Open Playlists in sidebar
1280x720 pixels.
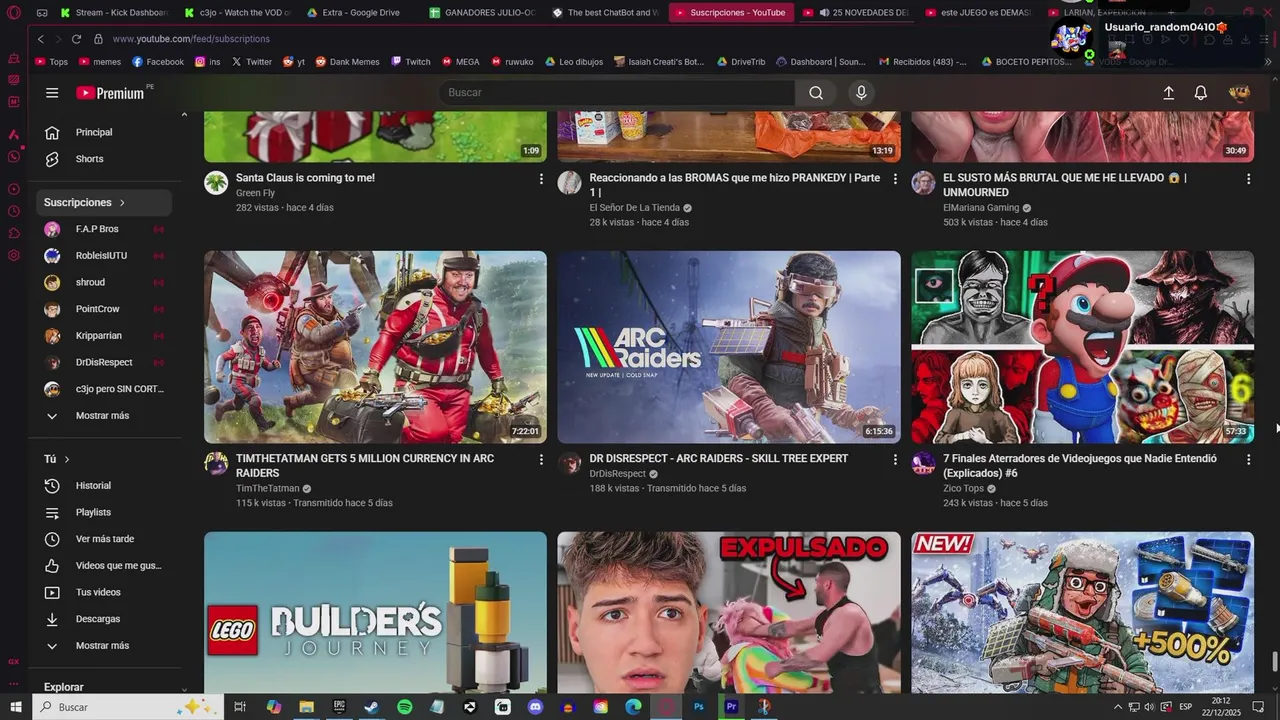point(104,512)
